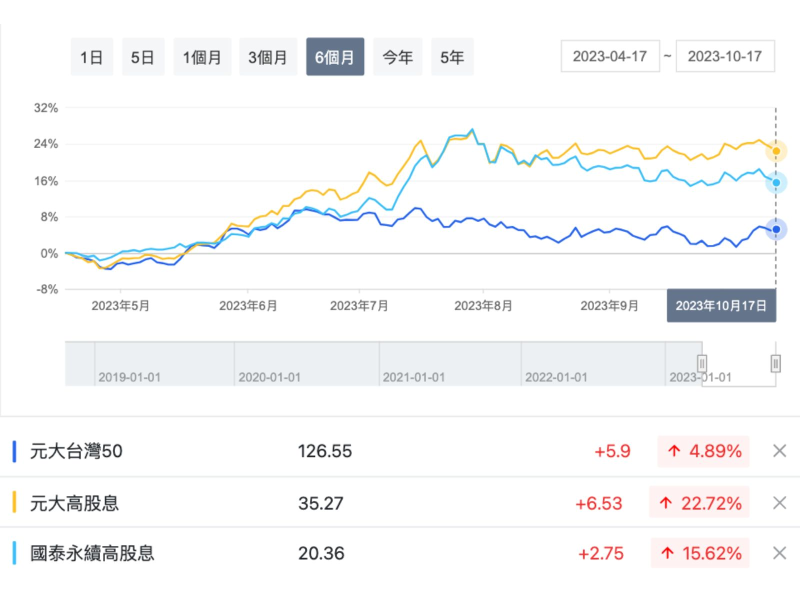The width and height of the screenshot is (800, 600).
Task: Select the 5日 time range
Action: (x=142, y=57)
